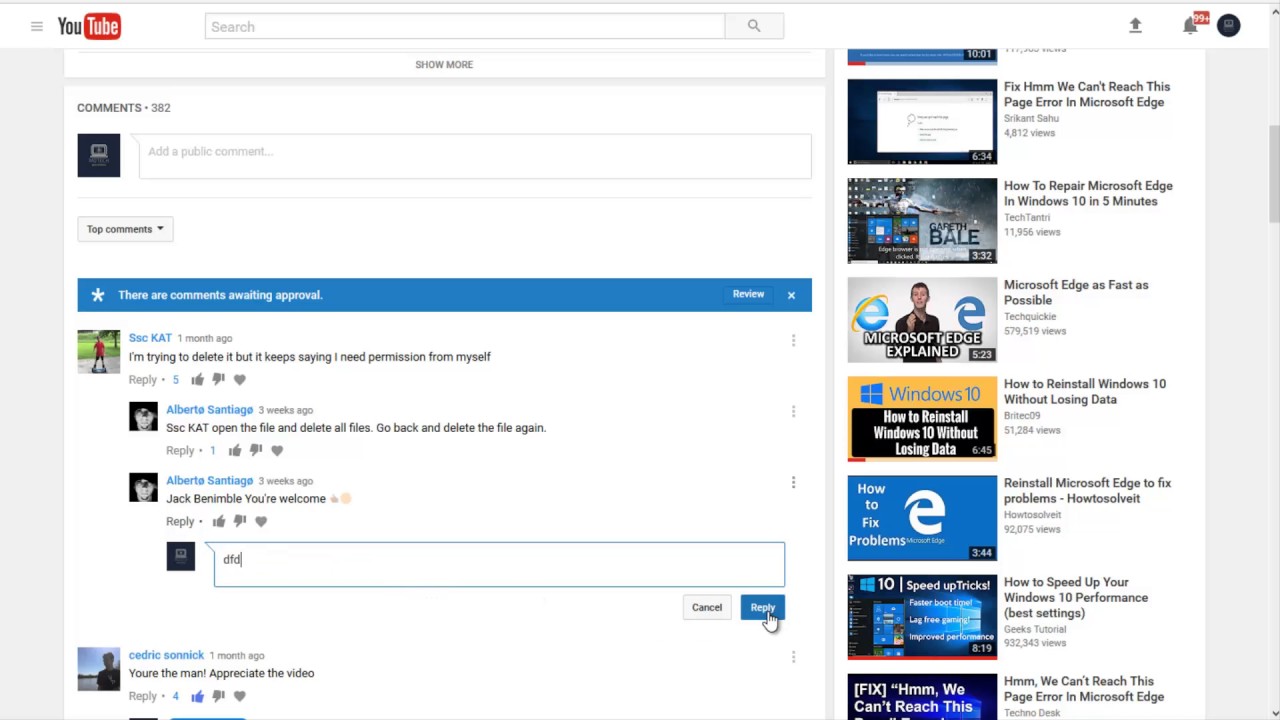Heart the 'You're welcome' reply

point(261,522)
